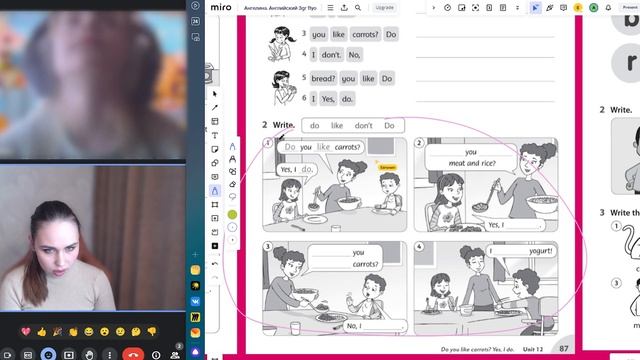Send the heart emoji reaction
Viewport: 640px width, 360px height.
coord(26,331)
